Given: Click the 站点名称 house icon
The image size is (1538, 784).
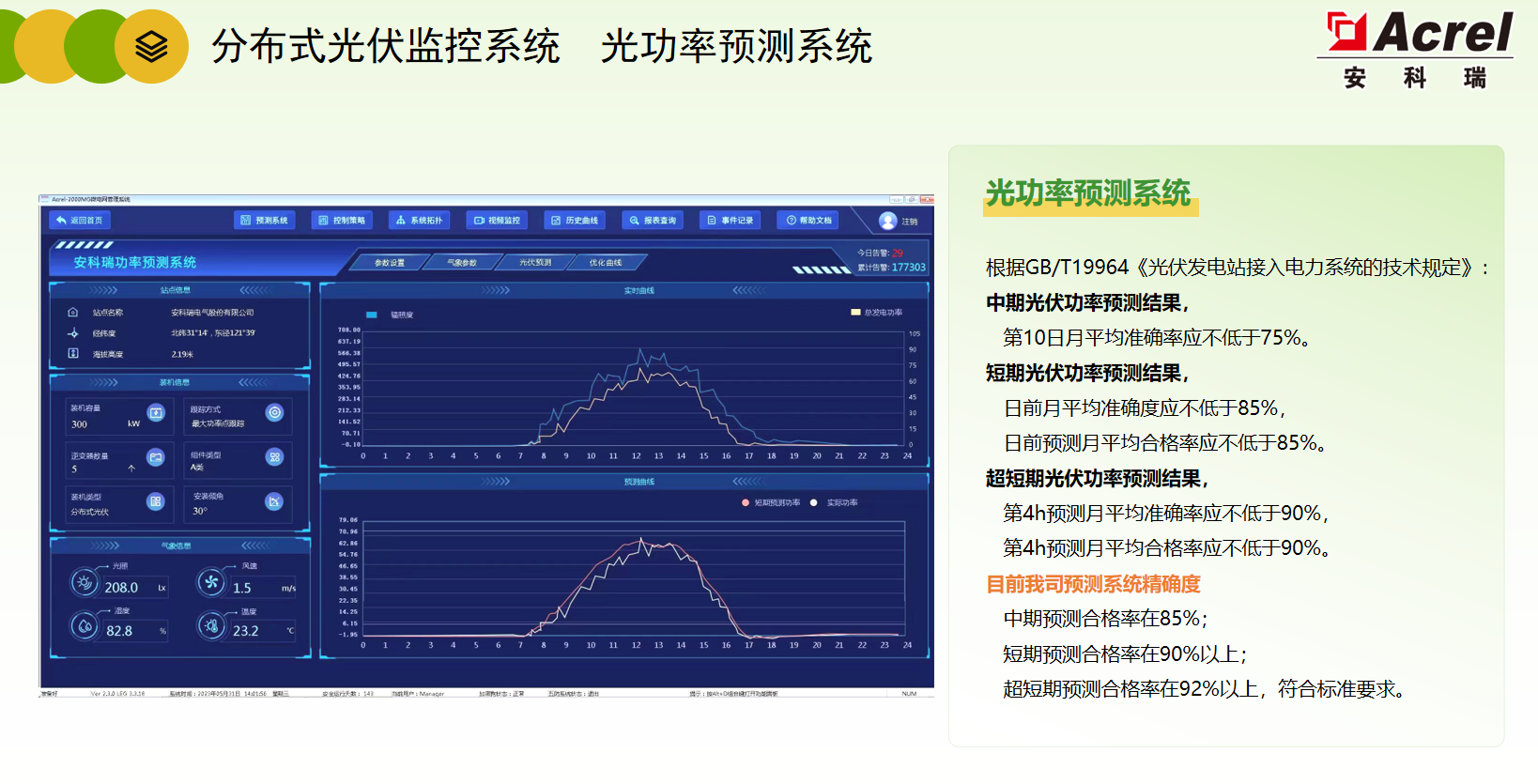Looking at the screenshot, I should [73, 312].
